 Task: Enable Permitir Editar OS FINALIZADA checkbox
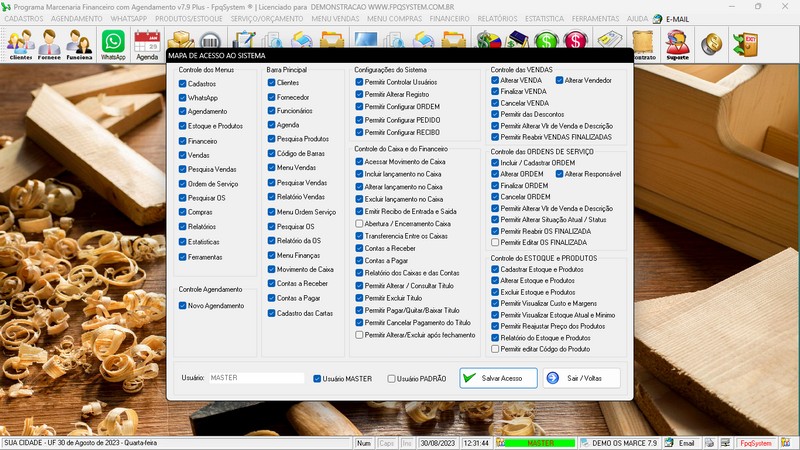[x=494, y=242]
